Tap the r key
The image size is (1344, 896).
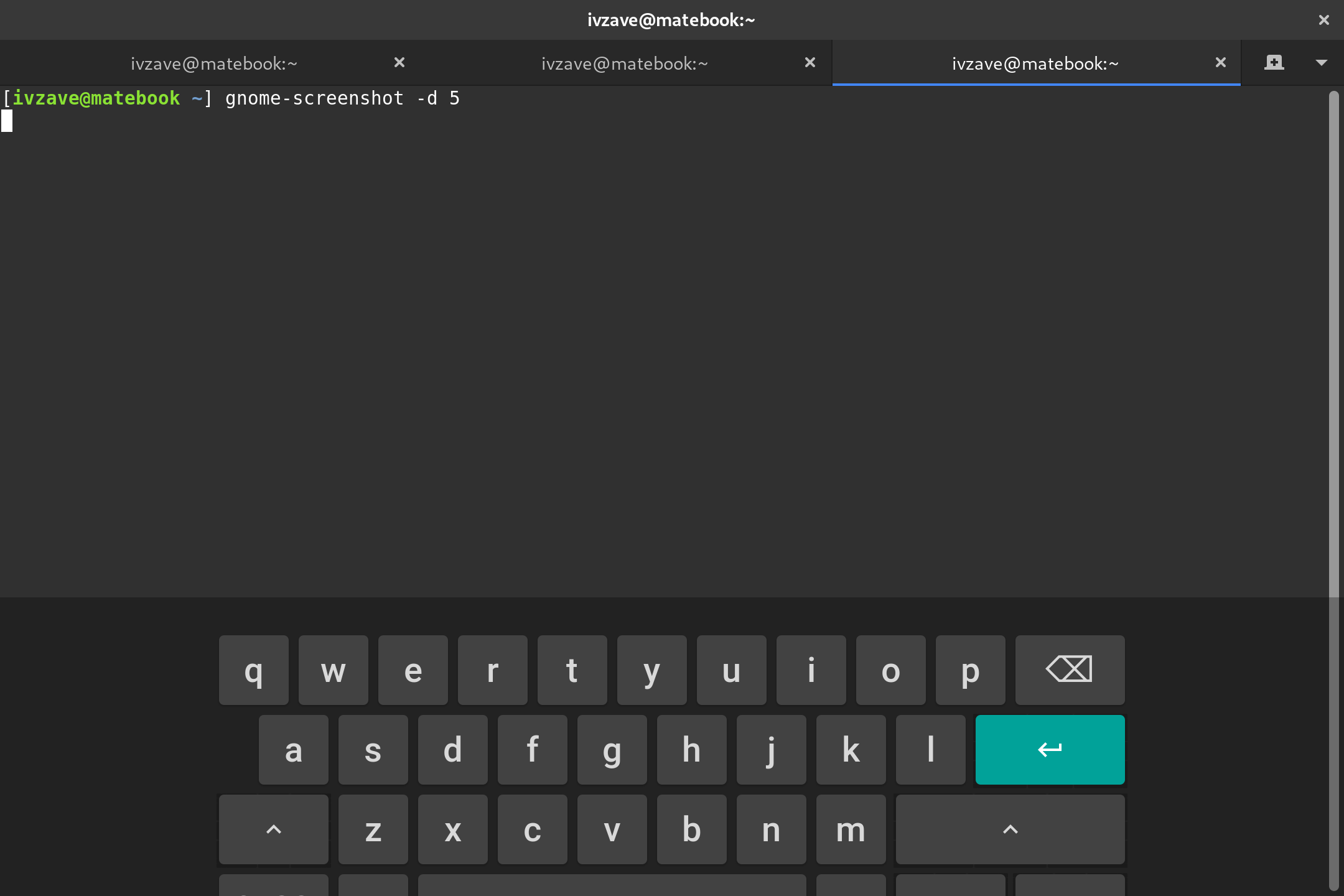(493, 670)
